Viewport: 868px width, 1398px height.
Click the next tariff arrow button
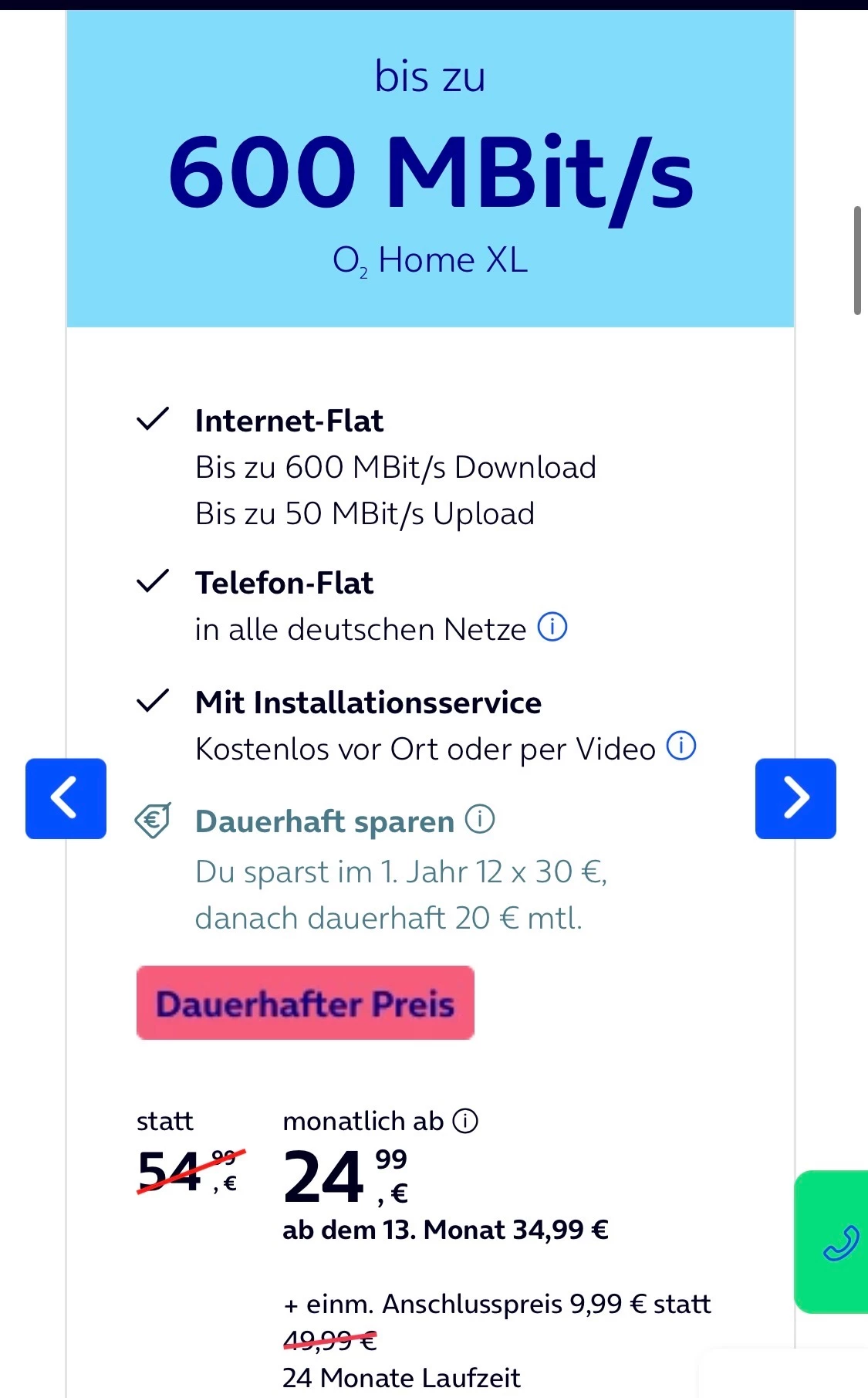[795, 798]
